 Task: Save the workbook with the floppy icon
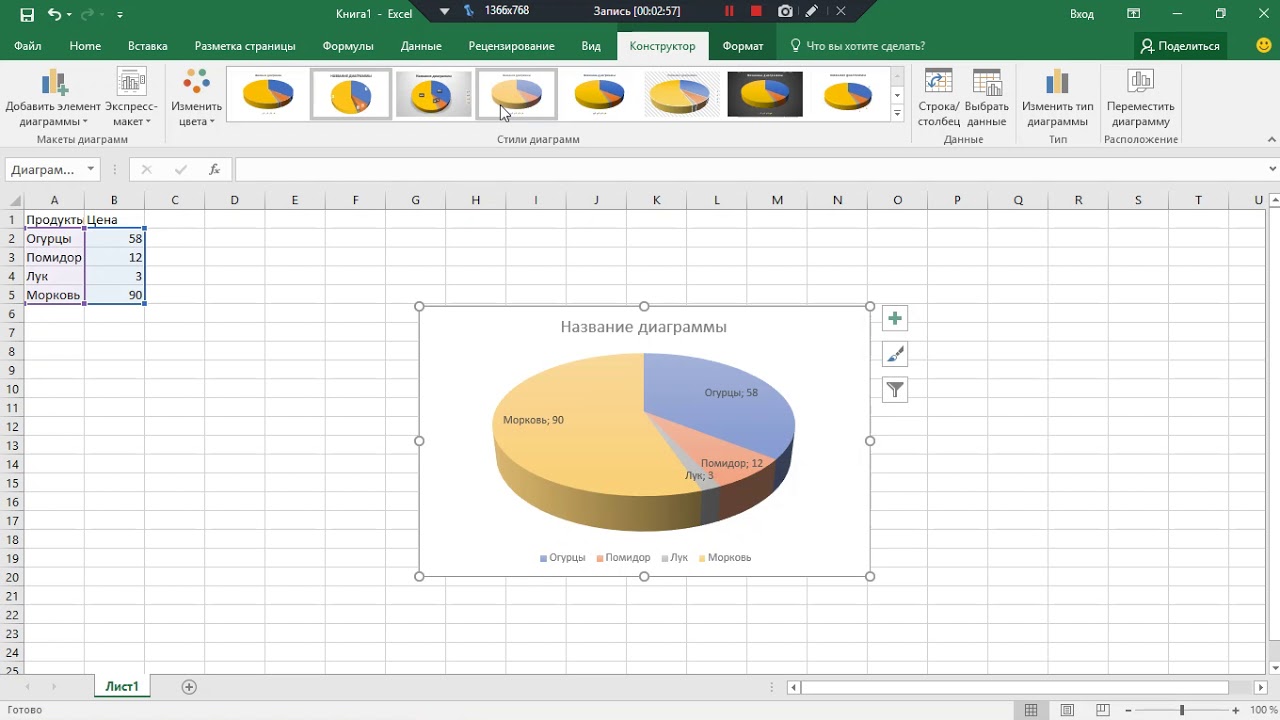27,14
